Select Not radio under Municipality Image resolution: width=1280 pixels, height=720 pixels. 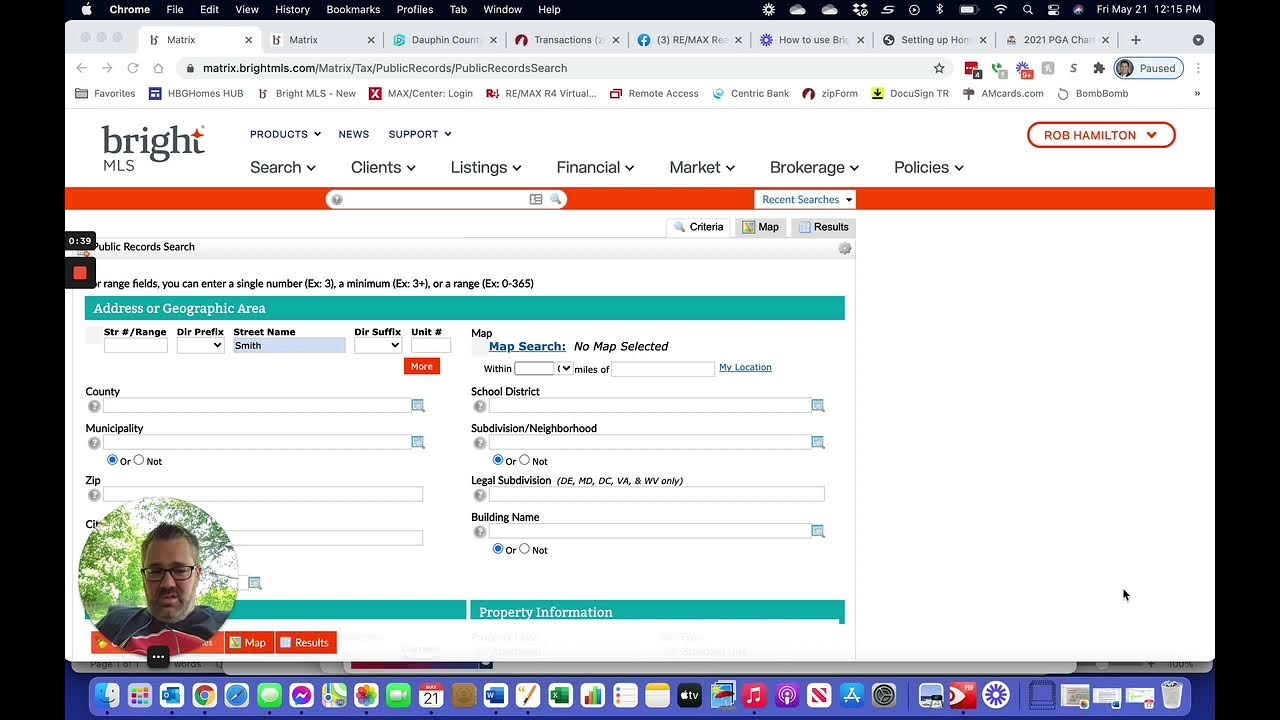[x=139, y=460]
